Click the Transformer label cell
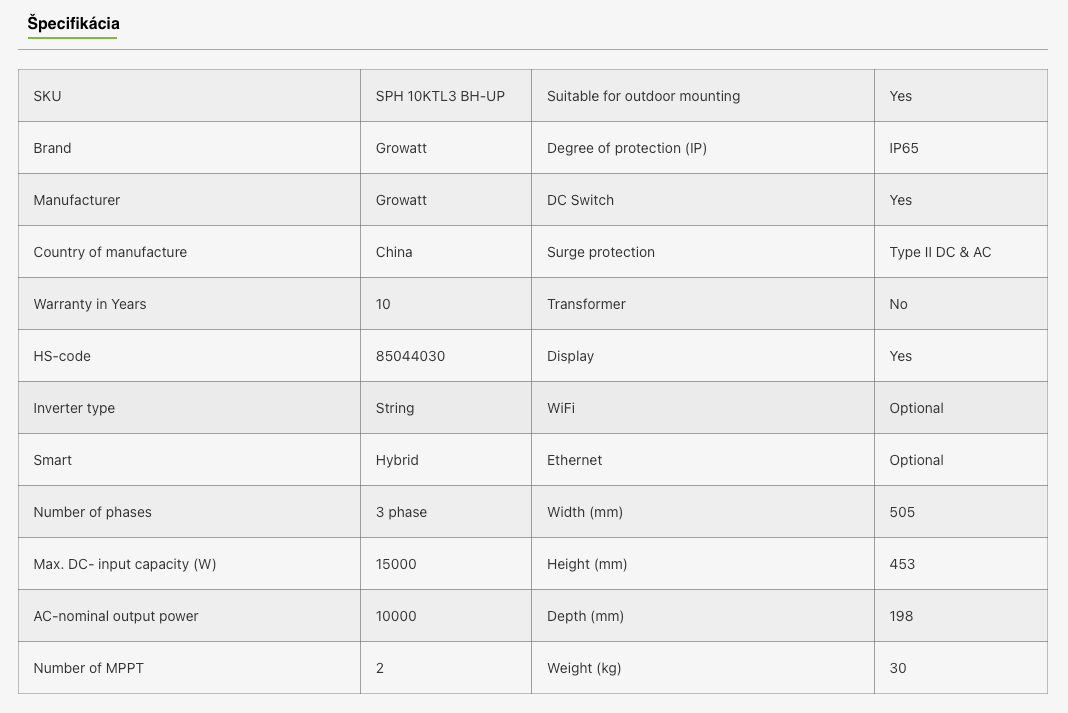 (703, 304)
